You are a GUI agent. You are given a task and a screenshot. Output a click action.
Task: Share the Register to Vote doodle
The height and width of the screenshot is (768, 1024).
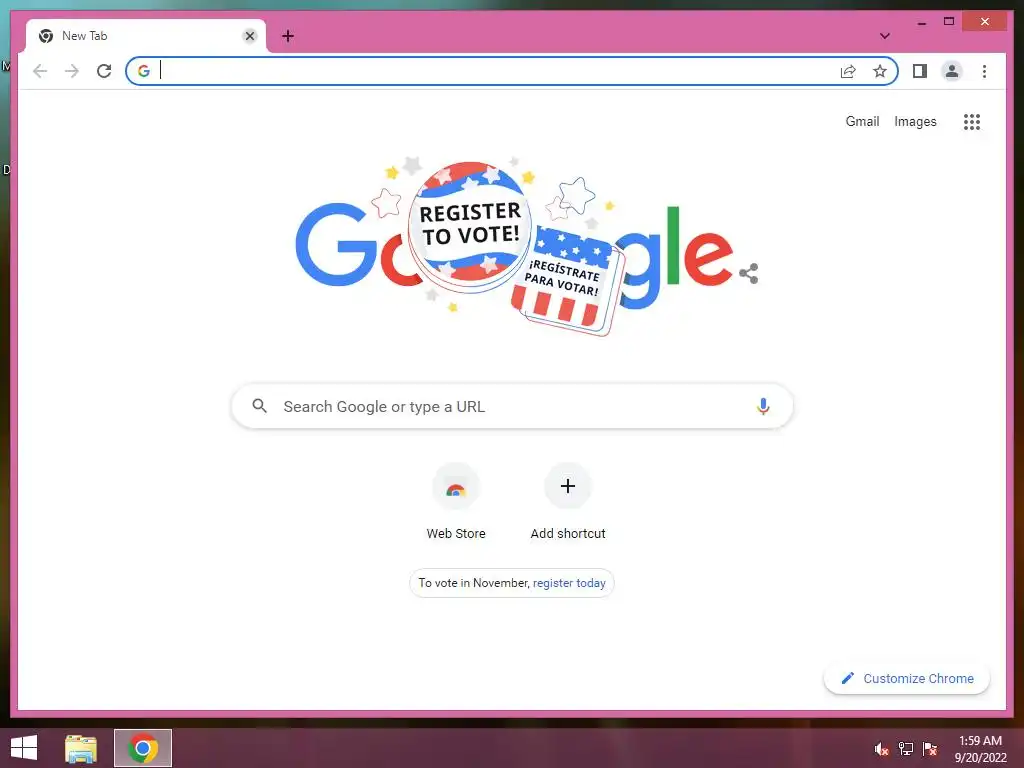coord(748,274)
